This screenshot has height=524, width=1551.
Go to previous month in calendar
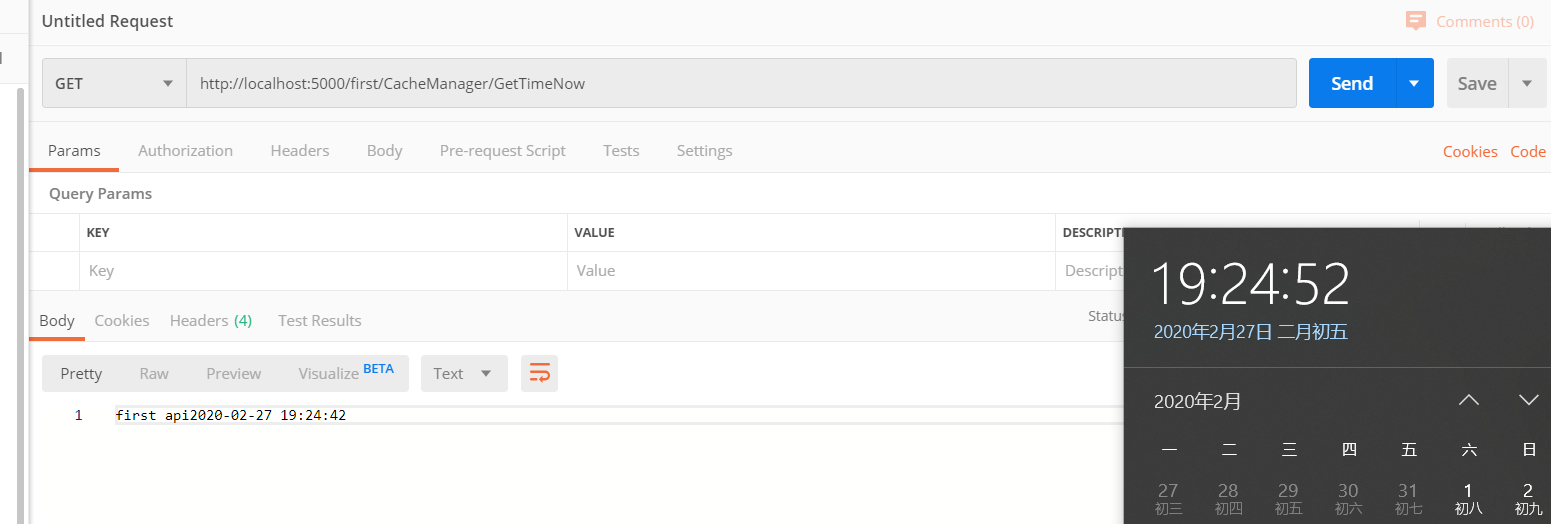click(x=1468, y=400)
